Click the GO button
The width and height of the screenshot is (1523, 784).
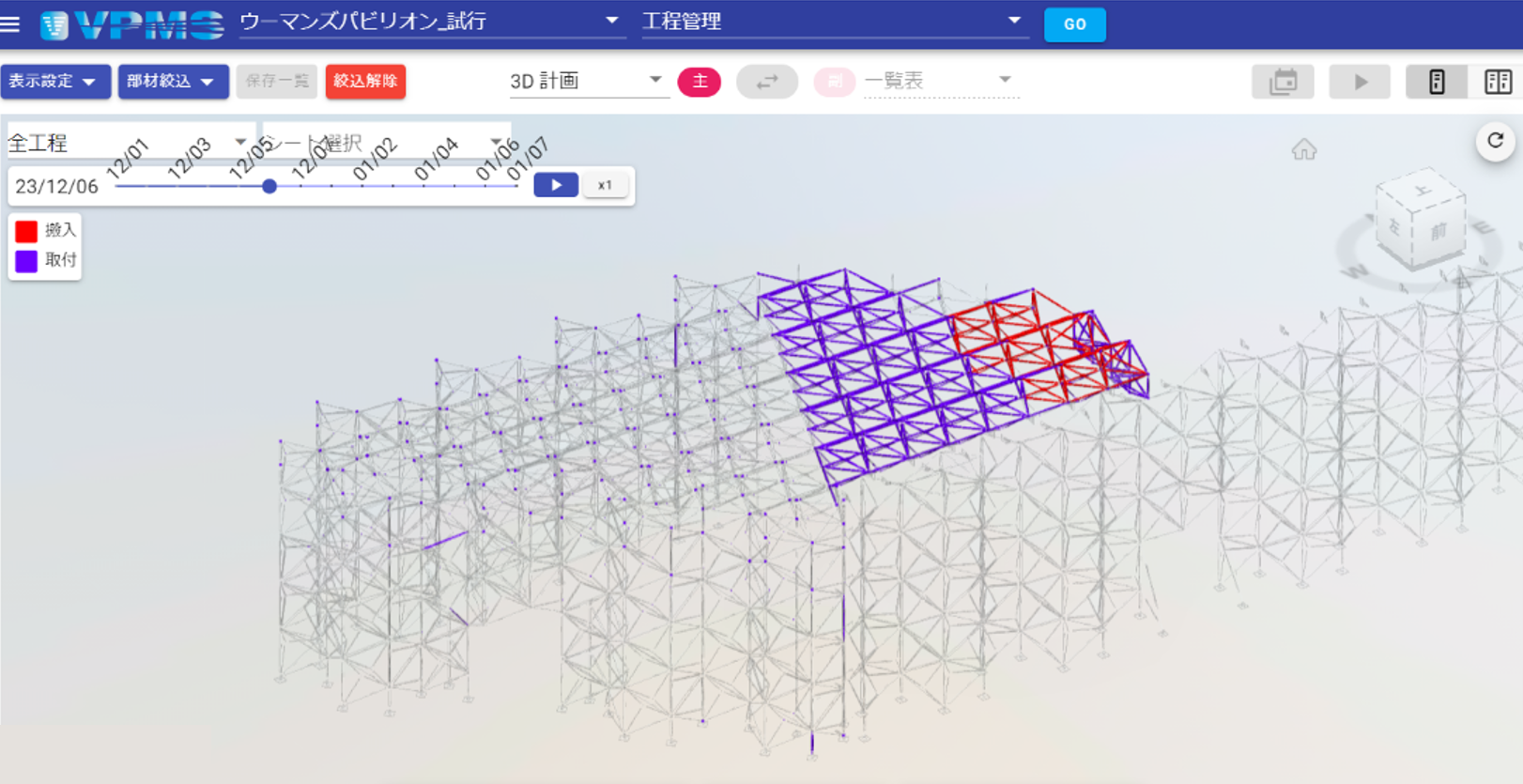1074,24
